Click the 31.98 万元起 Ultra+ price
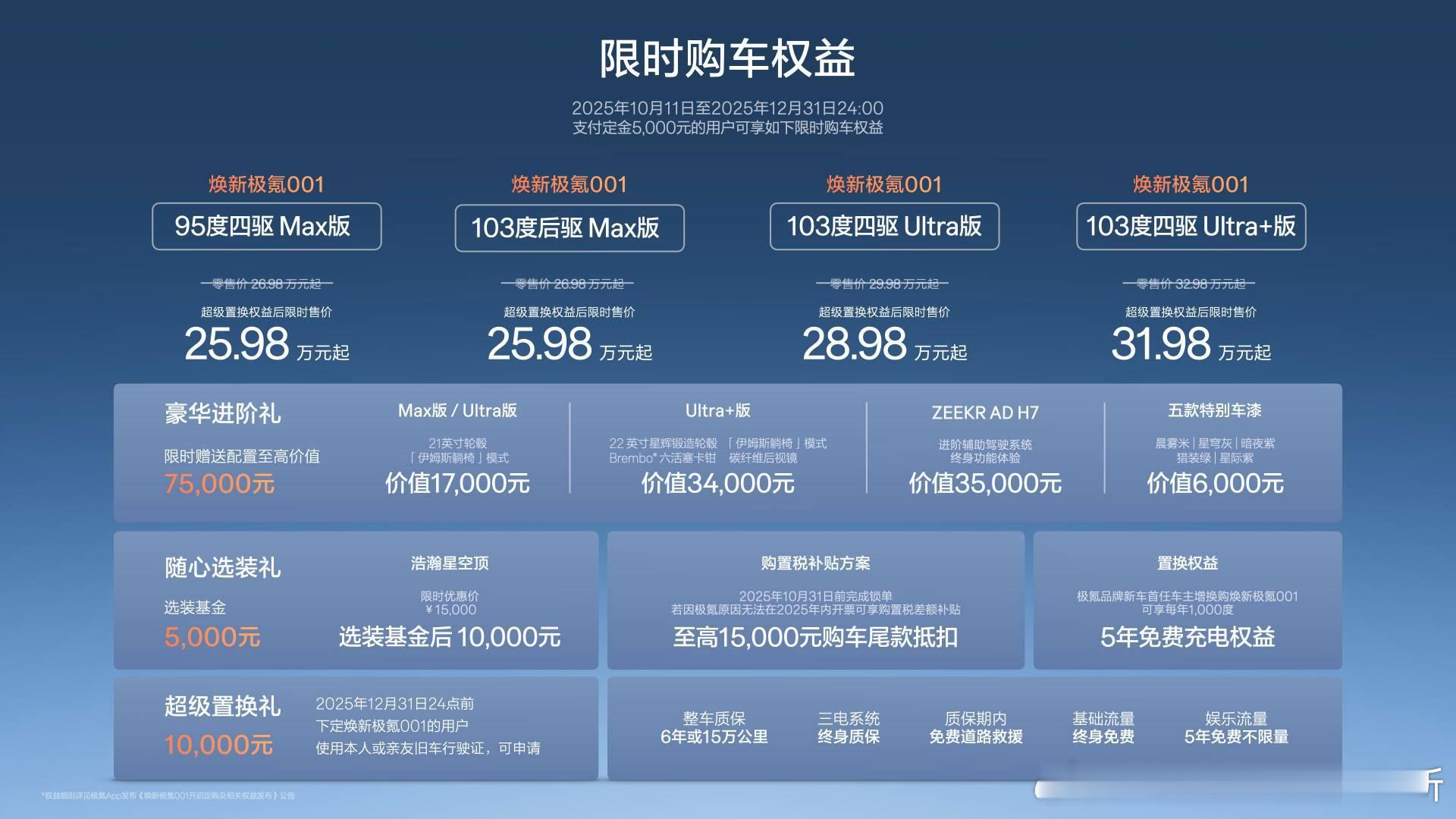 coord(1191,345)
